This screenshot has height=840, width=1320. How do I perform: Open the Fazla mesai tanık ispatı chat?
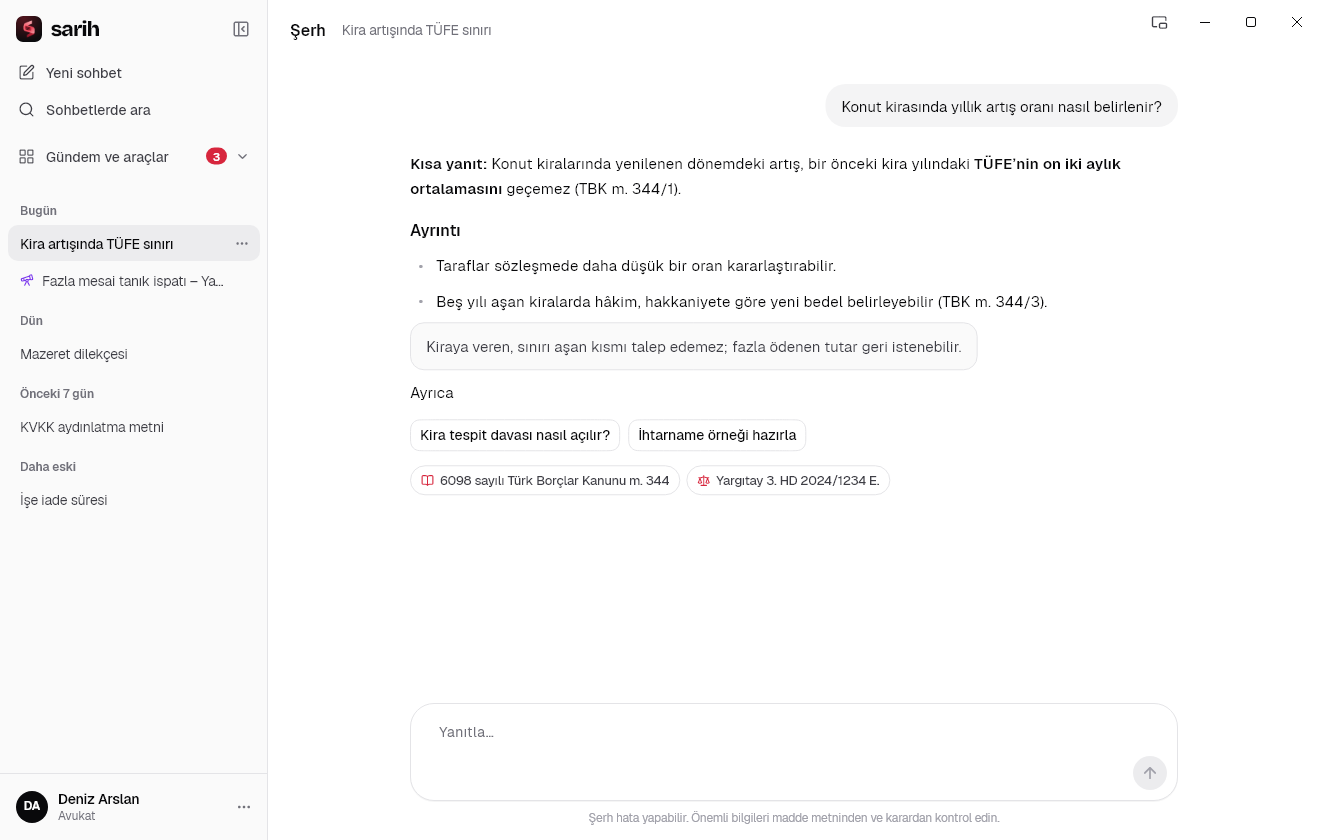click(134, 281)
